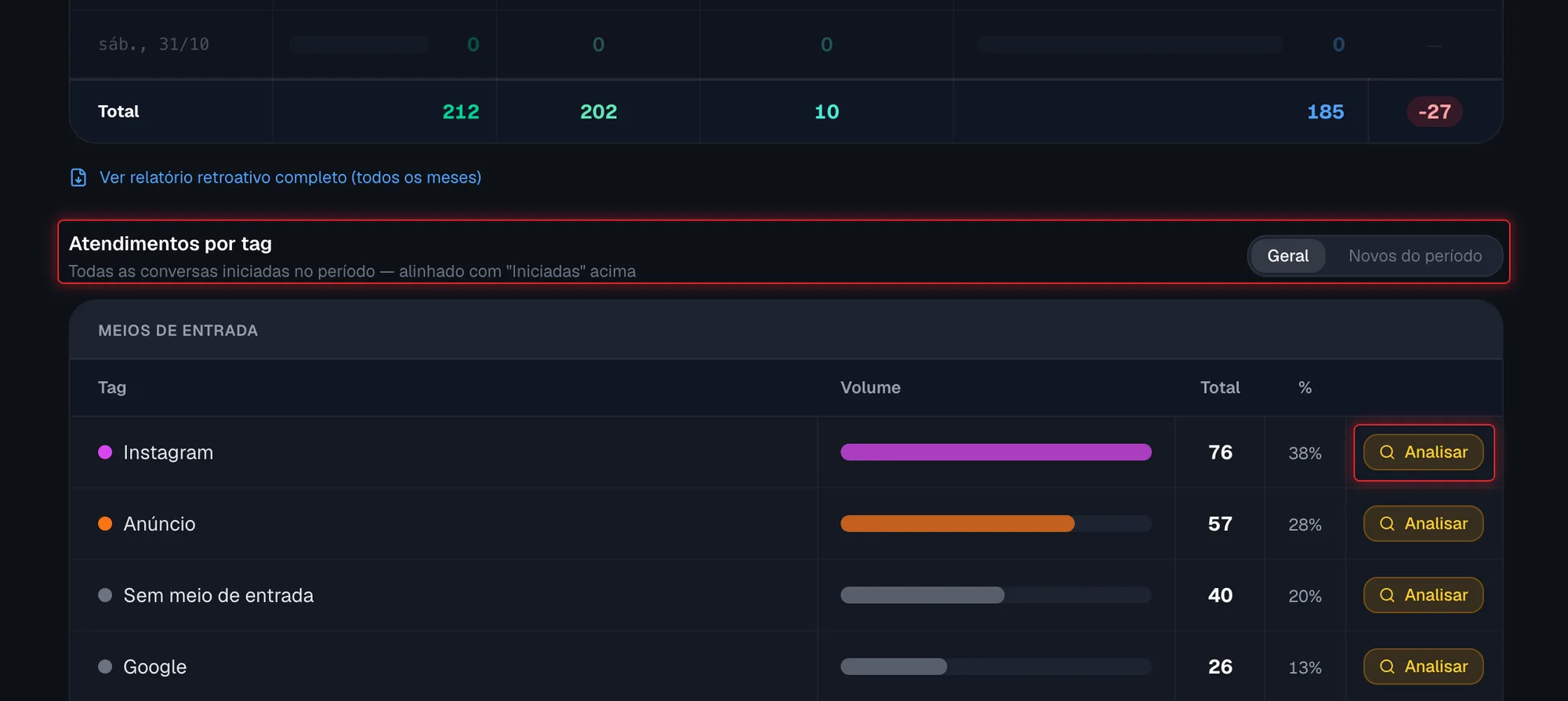Click the Instagram purple volume bar
Viewport: 1568px width, 701px height.
pyautogui.click(x=996, y=452)
